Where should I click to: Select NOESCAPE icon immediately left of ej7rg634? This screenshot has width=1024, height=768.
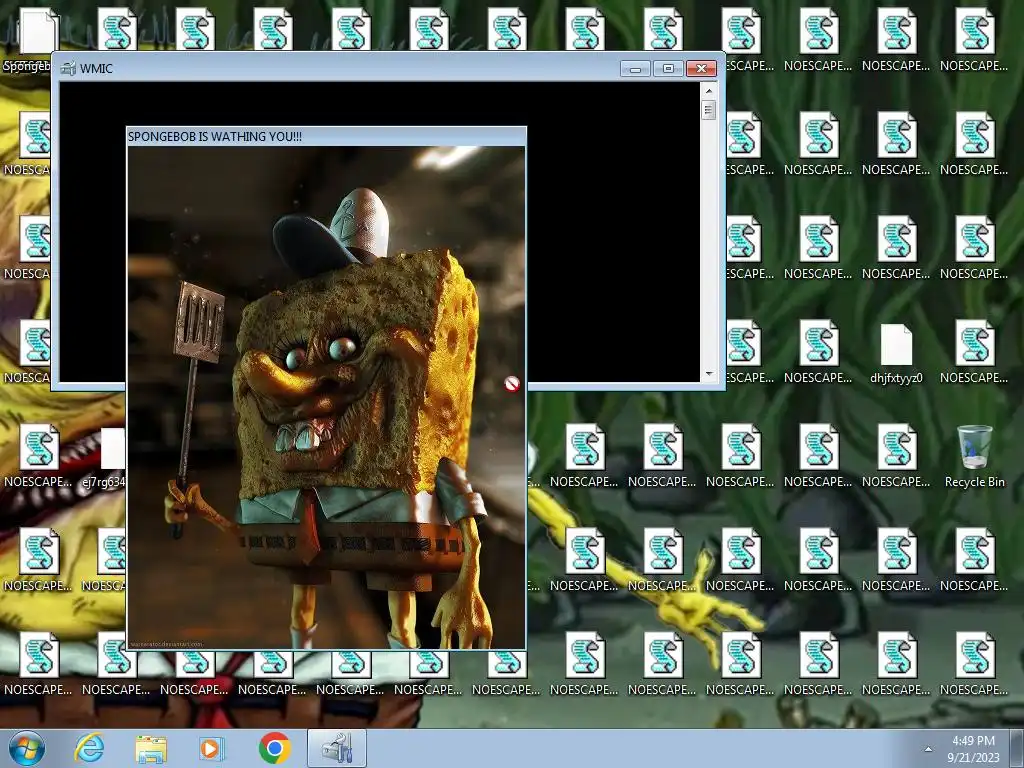(39, 455)
